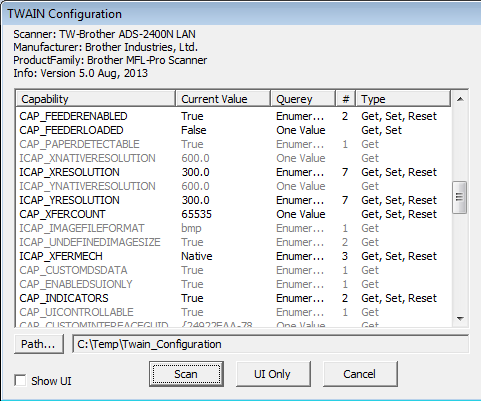Click the count 3 in ICAP_XFERMECH row
The width and height of the screenshot is (481, 401).
click(x=345, y=256)
